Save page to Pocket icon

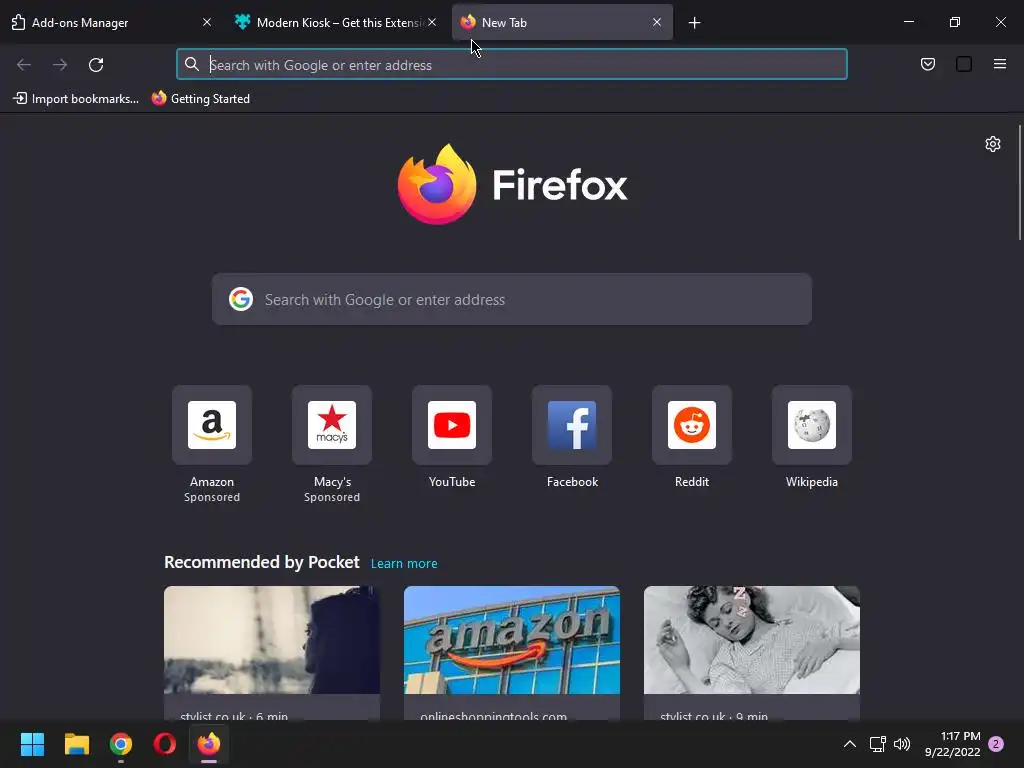click(927, 64)
